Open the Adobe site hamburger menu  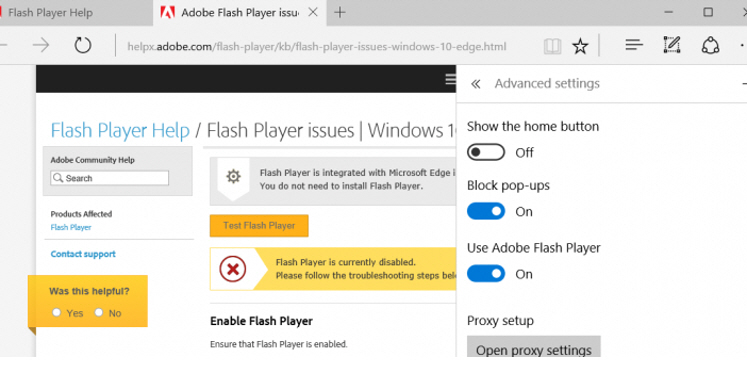[x=450, y=79]
